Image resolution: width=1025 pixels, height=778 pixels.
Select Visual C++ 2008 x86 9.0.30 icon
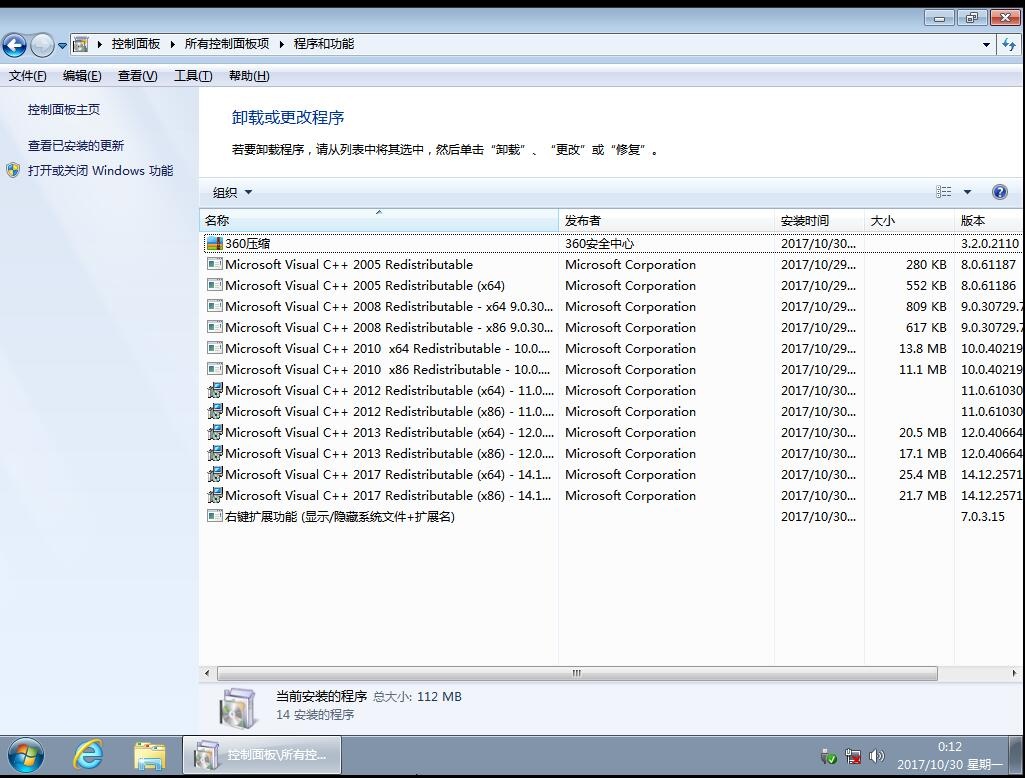pyautogui.click(x=214, y=327)
